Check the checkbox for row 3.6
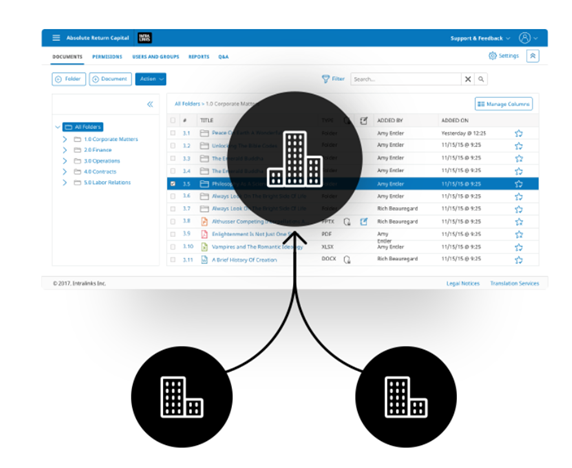Viewport: 572px width, 468px height. click(173, 196)
